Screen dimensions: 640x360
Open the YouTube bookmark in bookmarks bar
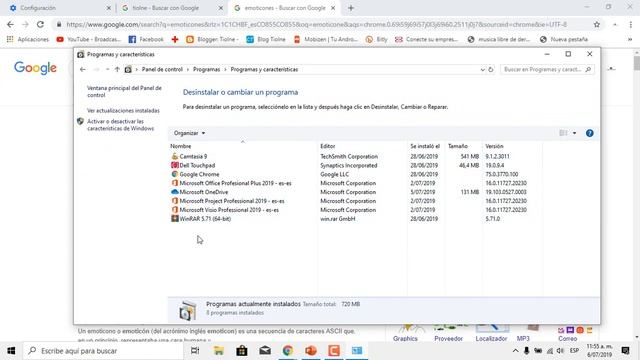(89, 39)
